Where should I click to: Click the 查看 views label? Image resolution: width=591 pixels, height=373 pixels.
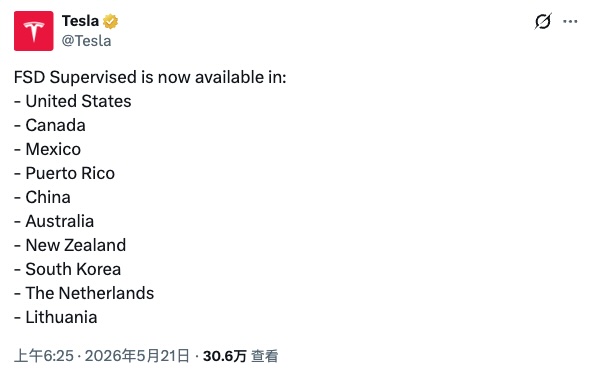click(x=265, y=356)
